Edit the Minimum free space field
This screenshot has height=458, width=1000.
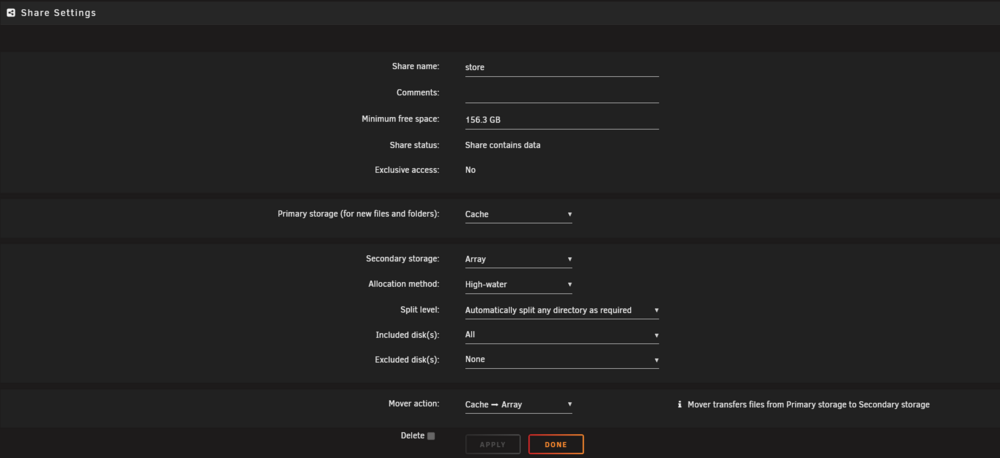(562, 120)
